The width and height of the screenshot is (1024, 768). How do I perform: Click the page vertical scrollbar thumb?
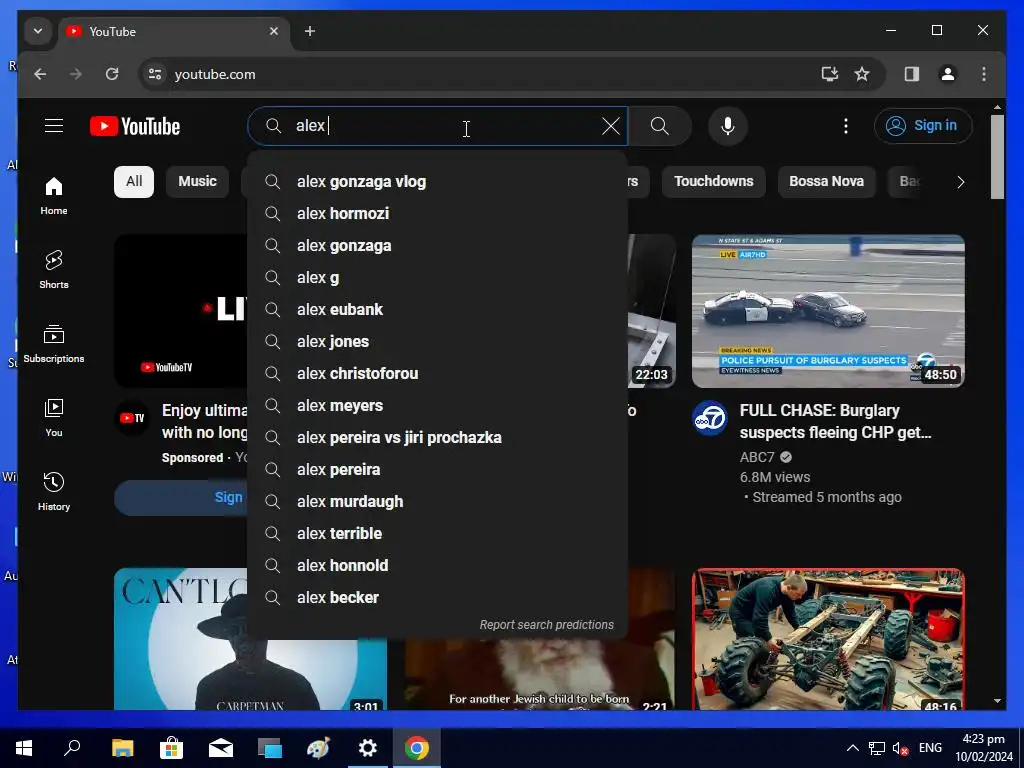point(997,157)
